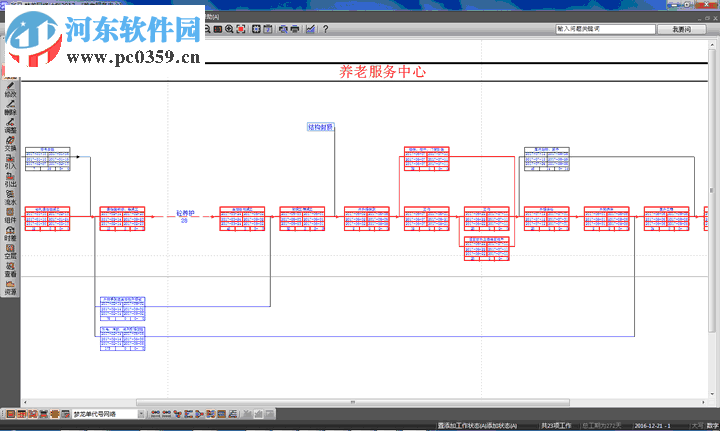Image resolution: width=720 pixels, height=431 pixels.
Task: Click the red square region zoom icon
Action: coord(241,29)
